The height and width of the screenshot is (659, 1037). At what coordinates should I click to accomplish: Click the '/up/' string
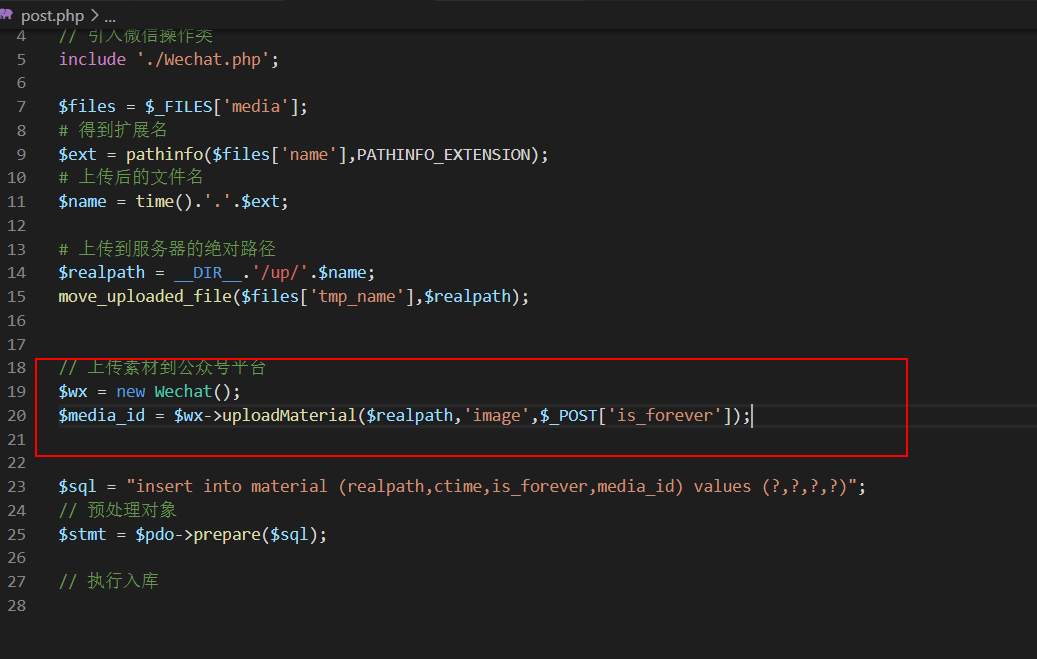(280, 273)
